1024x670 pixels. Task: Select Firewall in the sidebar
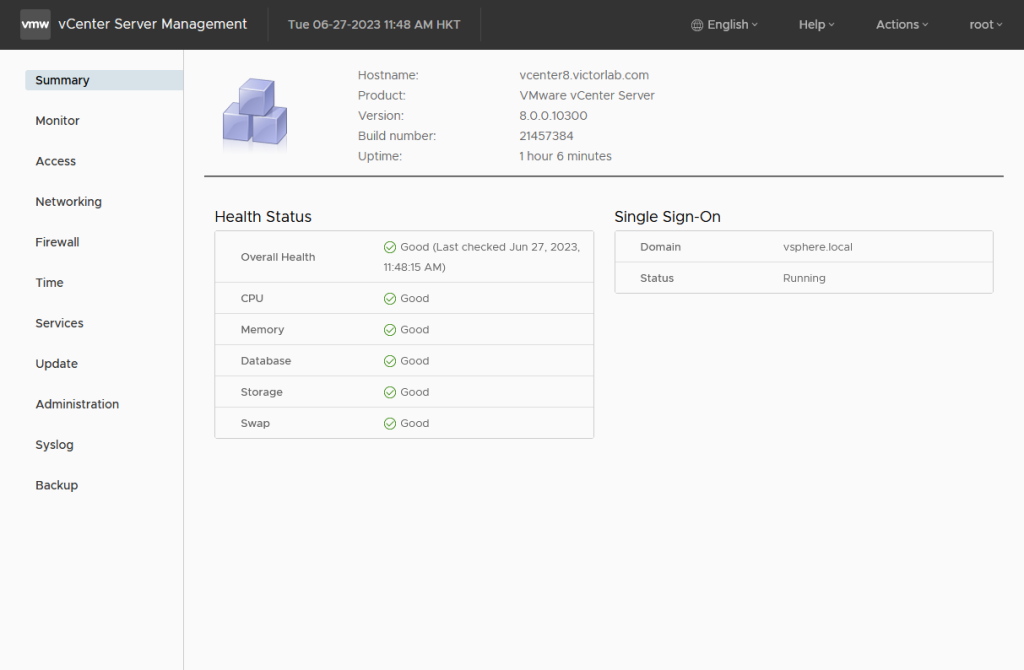[58, 242]
